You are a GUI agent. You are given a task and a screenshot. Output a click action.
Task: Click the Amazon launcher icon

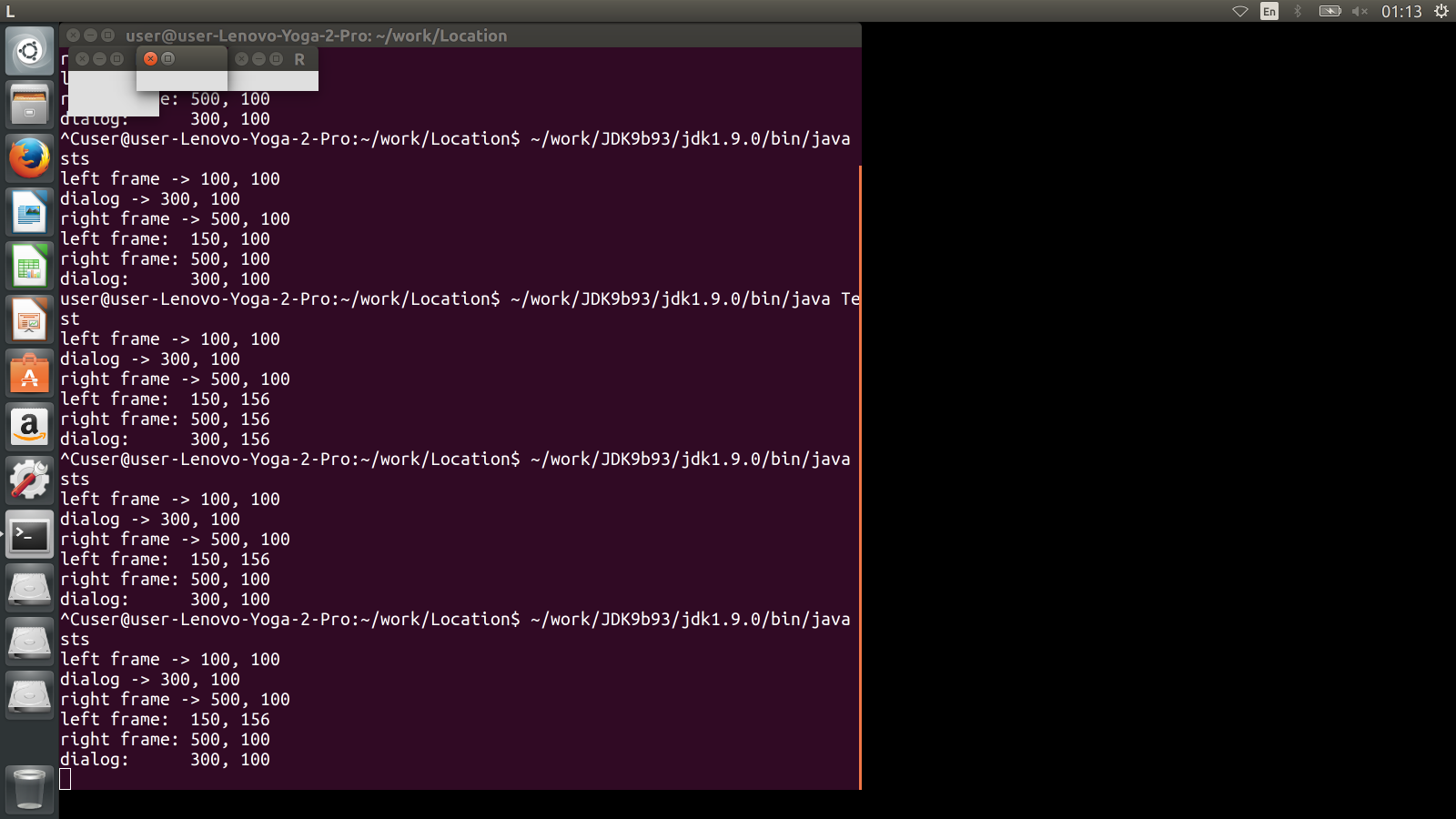pyautogui.click(x=29, y=428)
